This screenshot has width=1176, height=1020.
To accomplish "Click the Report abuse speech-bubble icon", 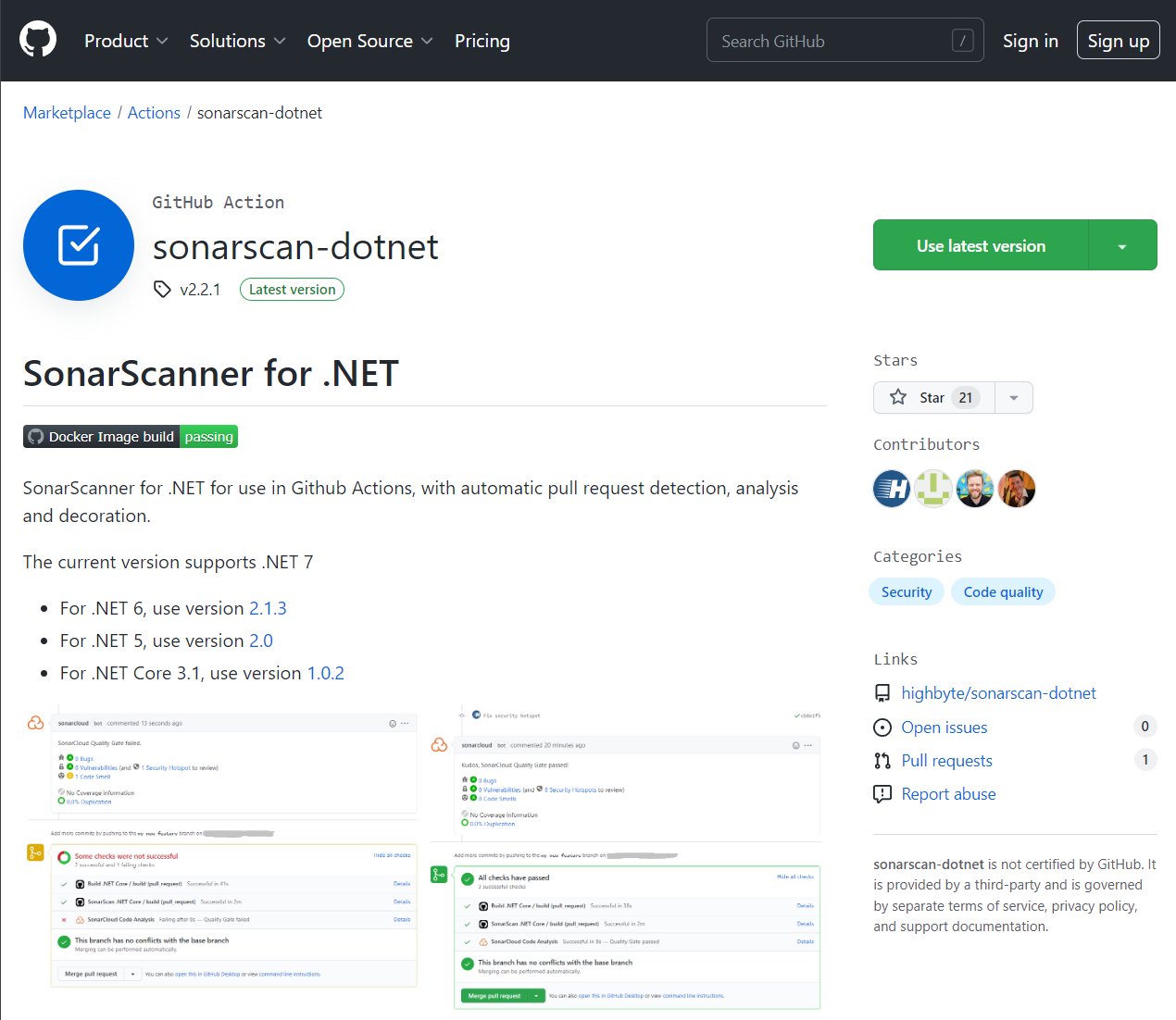I will (x=882, y=793).
